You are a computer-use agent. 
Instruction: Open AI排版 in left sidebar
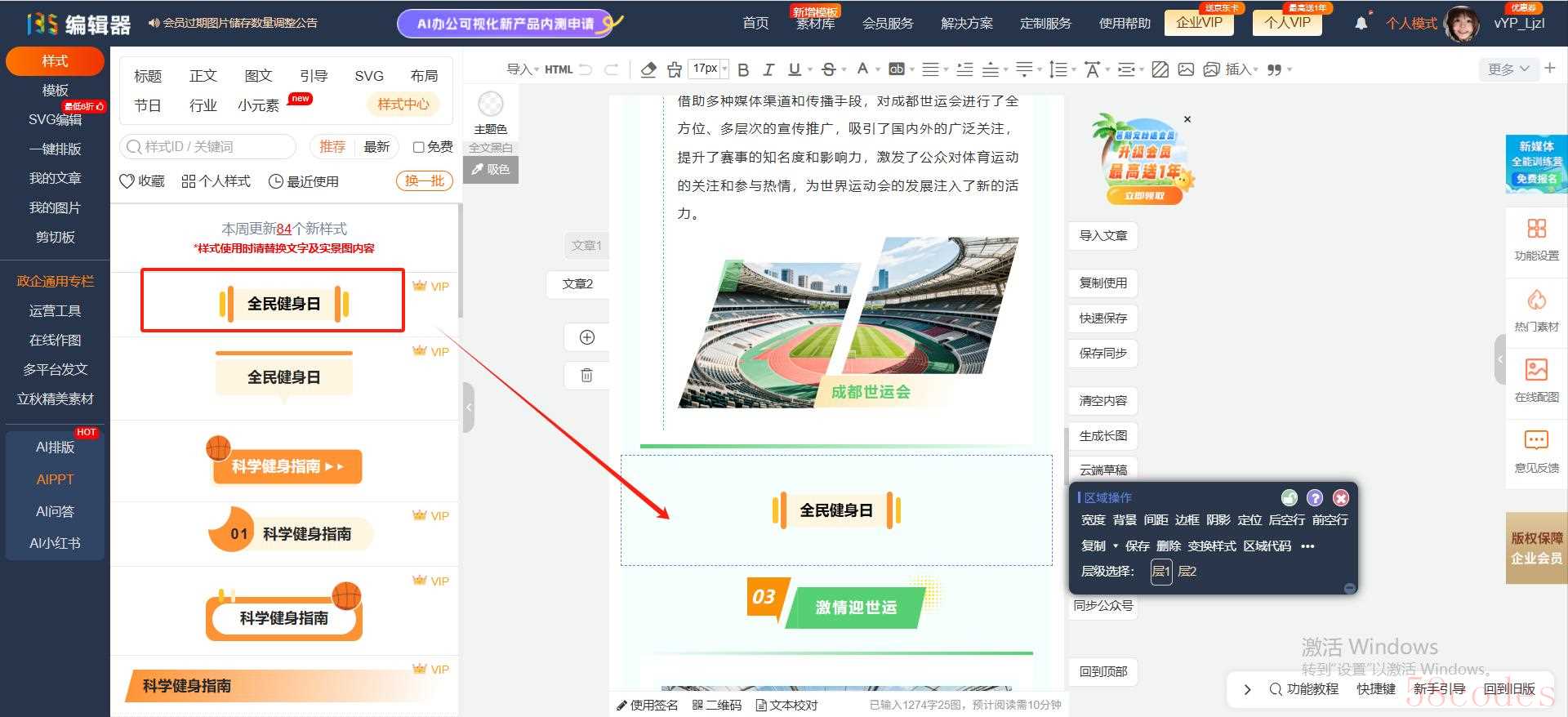click(x=55, y=447)
